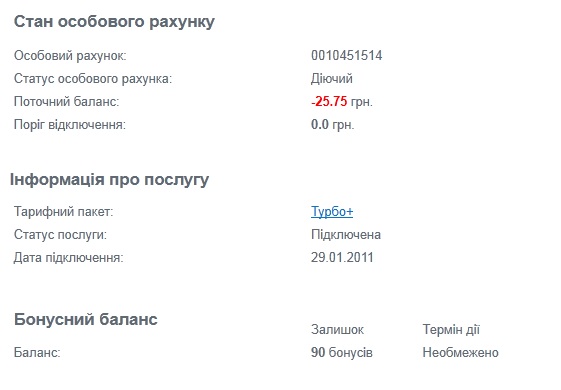The width and height of the screenshot is (561, 390).
Task: Click the account number 0010451514
Action: tap(346, 55)
